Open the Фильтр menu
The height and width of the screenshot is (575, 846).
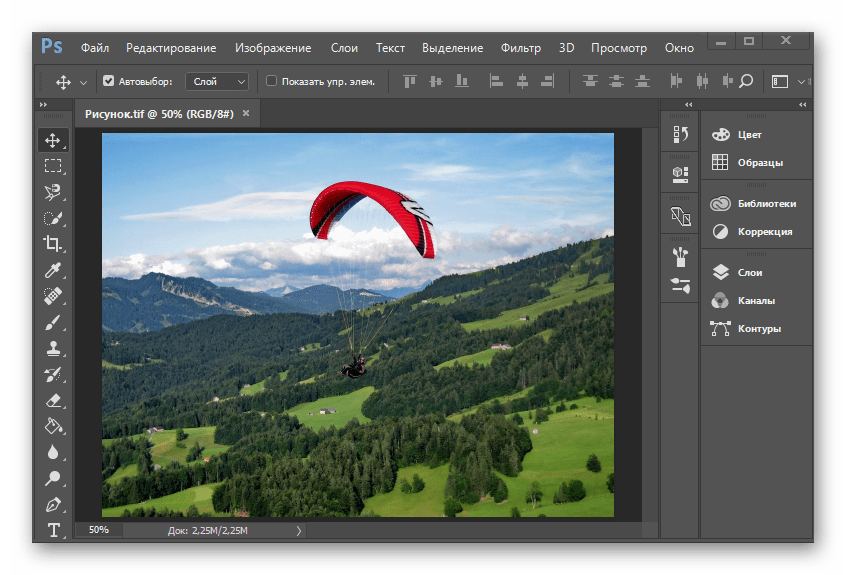pos(521,48)
